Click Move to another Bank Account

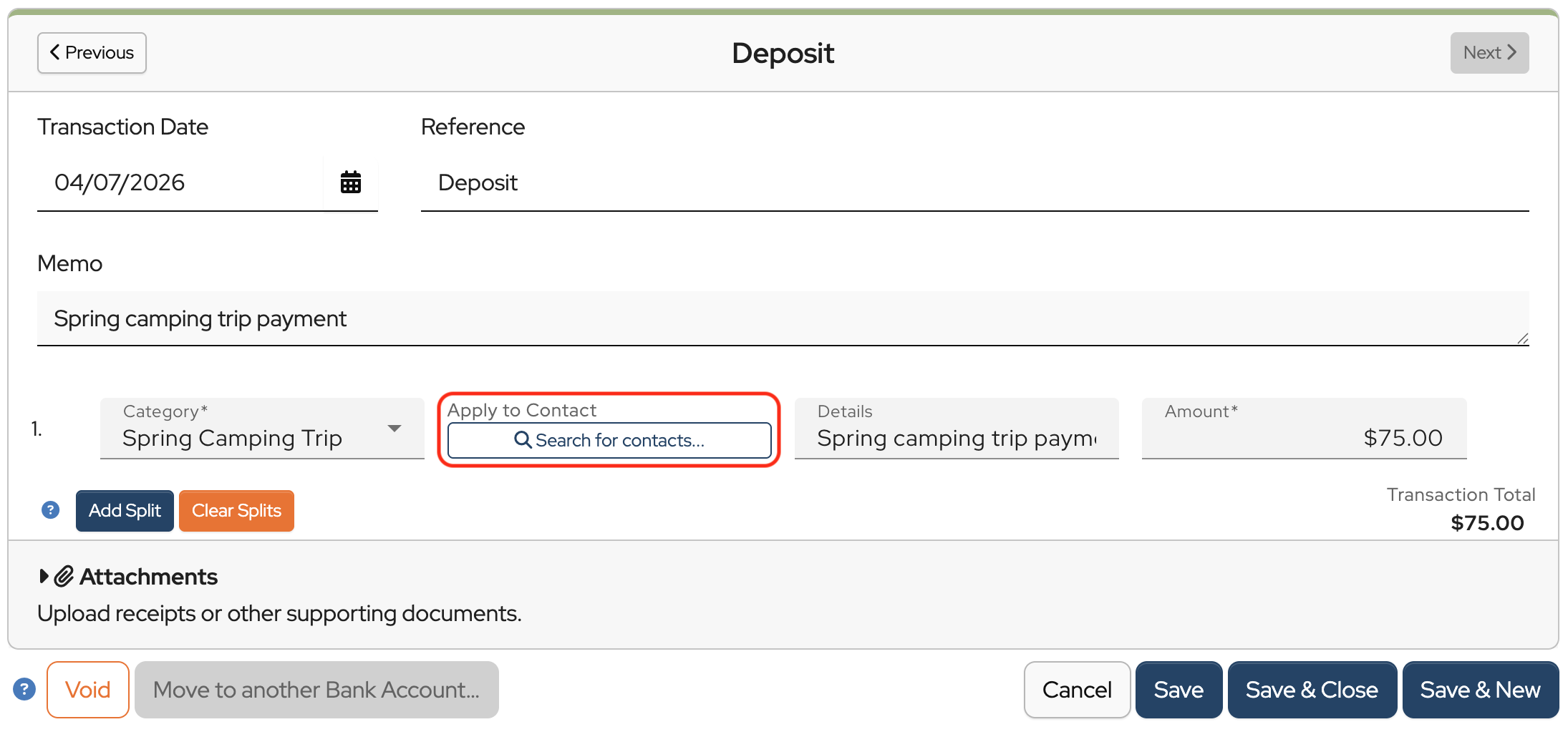[x=316, y=690]
